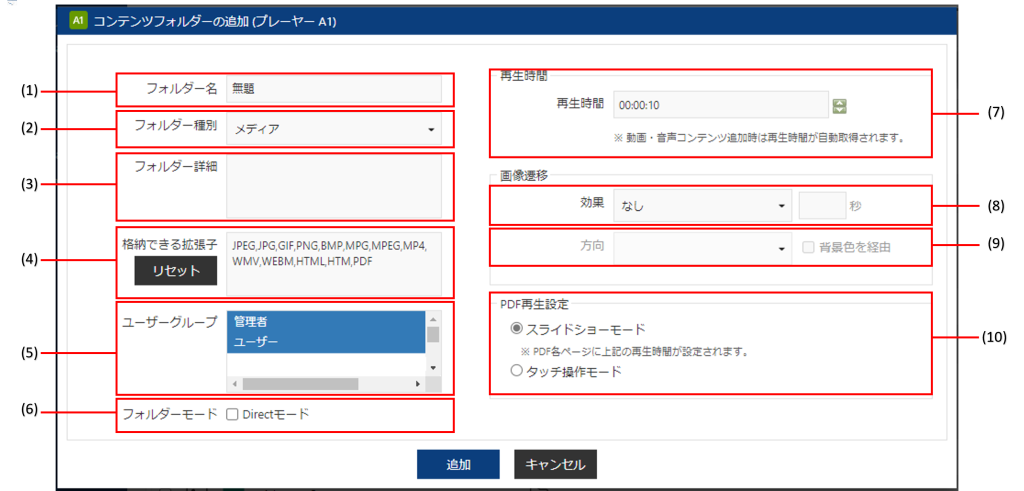Click the green A1 player icon in title bar
Image resolution: width=1024 pixels, height=491 pixels.
click(x=77, y=19)
